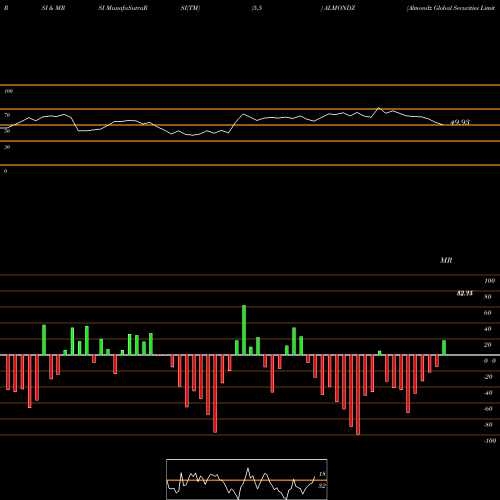Click the MR value 32.93 label
Image resolution: width=500 pixels, height=500 pixels.
[465, 293]
